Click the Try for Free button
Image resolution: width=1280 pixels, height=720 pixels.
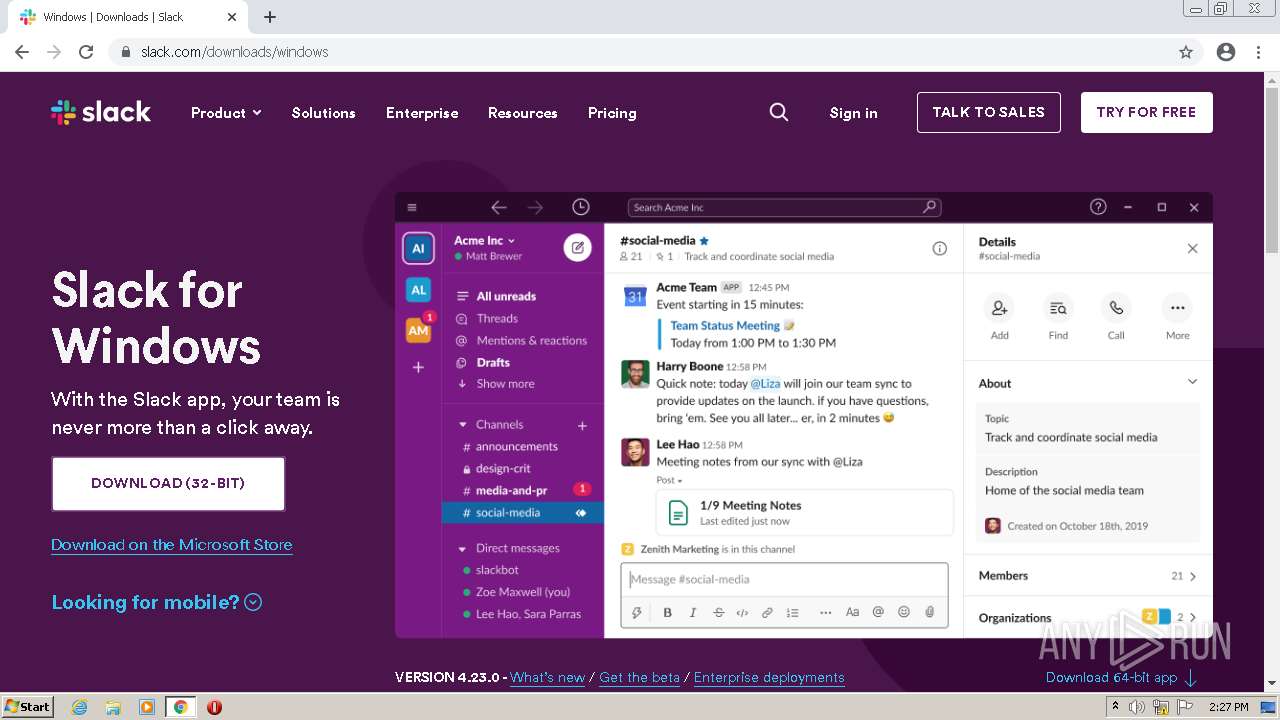click(x=1146, y=112)
